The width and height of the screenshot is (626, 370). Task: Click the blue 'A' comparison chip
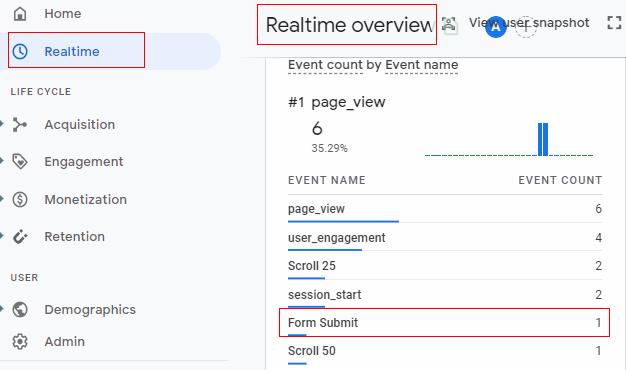495,27
